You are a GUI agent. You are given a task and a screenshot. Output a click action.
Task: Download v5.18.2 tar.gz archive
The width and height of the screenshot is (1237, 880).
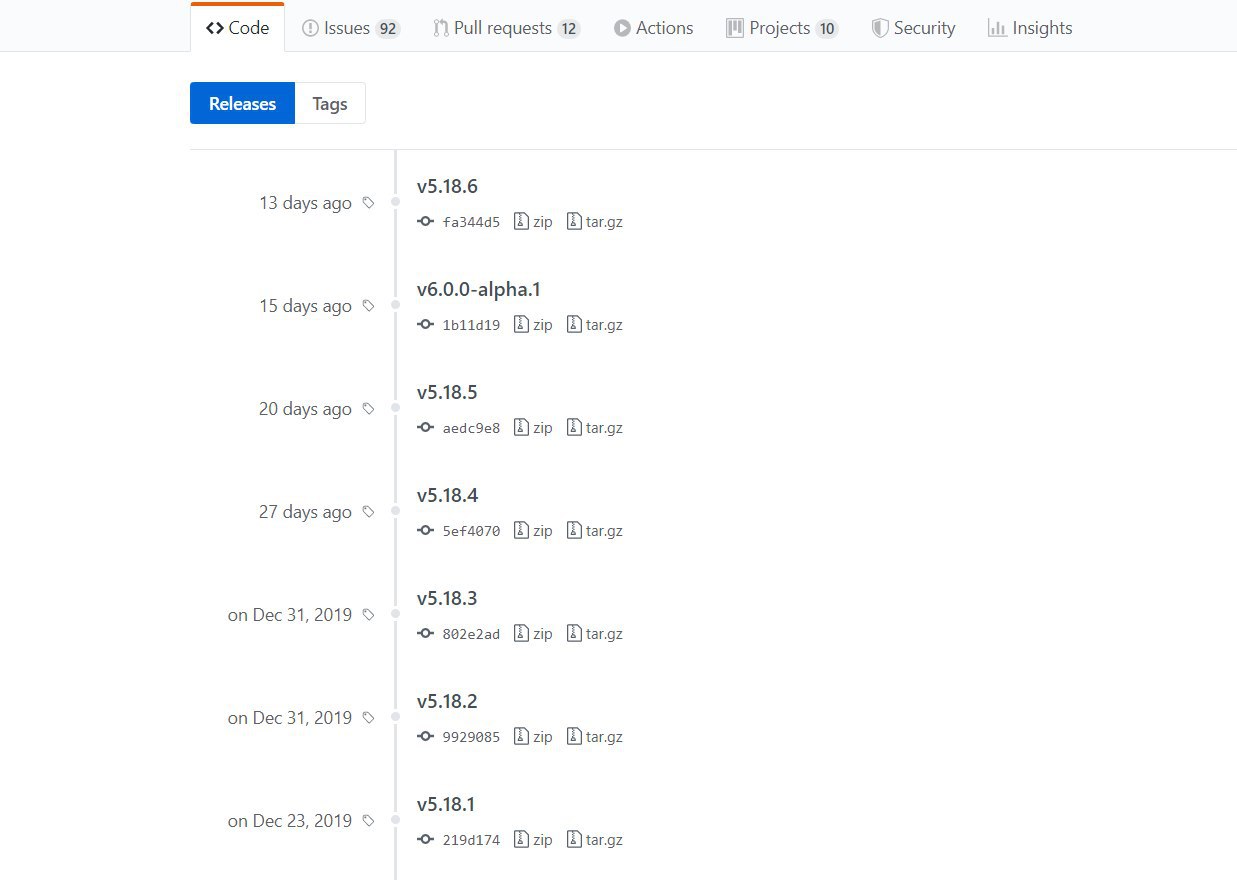click(595, 737)
